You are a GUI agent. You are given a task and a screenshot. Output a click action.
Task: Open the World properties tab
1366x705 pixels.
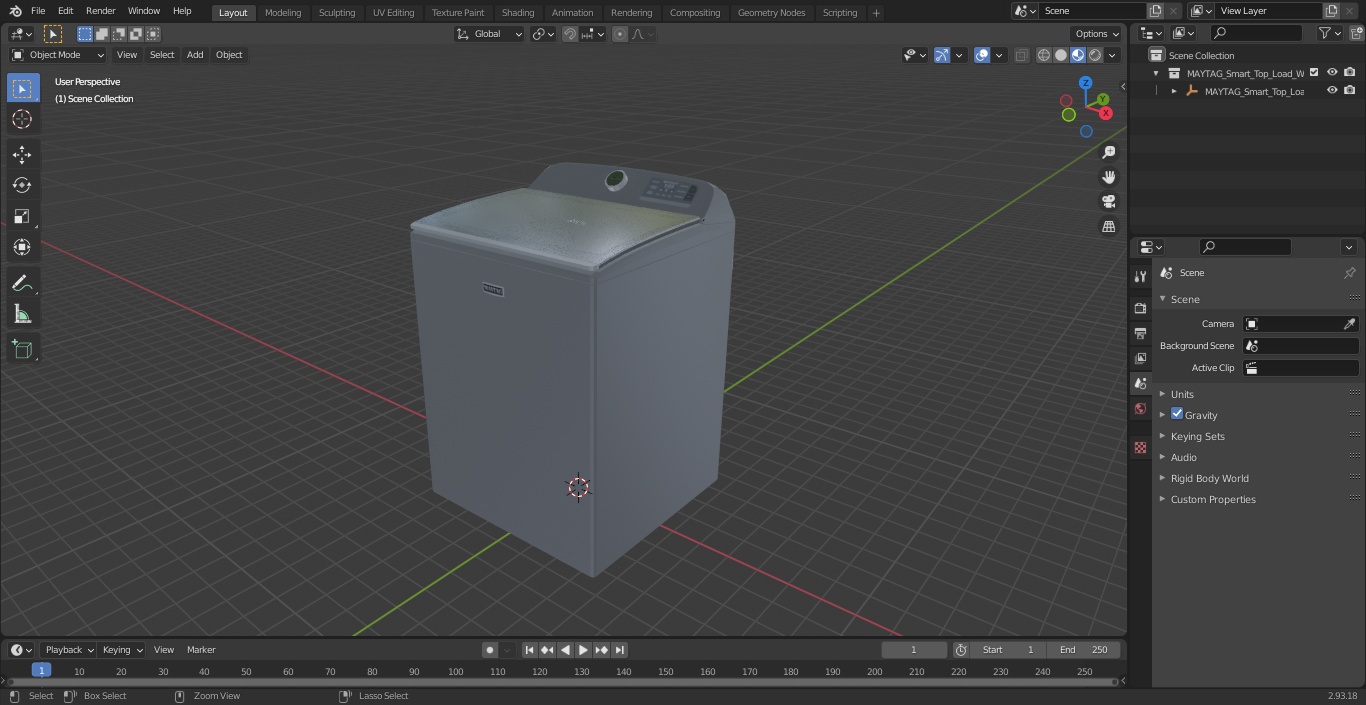[x=1140, y=408]
